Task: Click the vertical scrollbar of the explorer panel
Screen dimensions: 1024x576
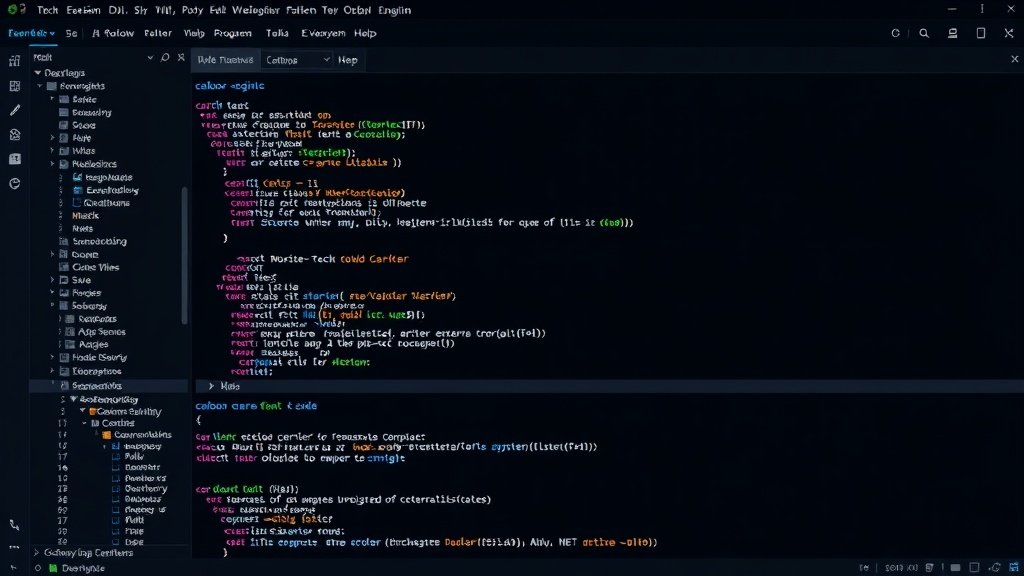Action: tap(185, 255)
